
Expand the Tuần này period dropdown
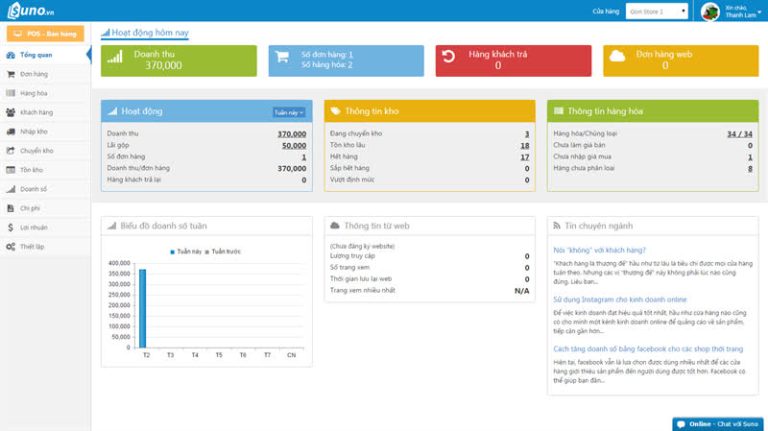coord(289,112)
